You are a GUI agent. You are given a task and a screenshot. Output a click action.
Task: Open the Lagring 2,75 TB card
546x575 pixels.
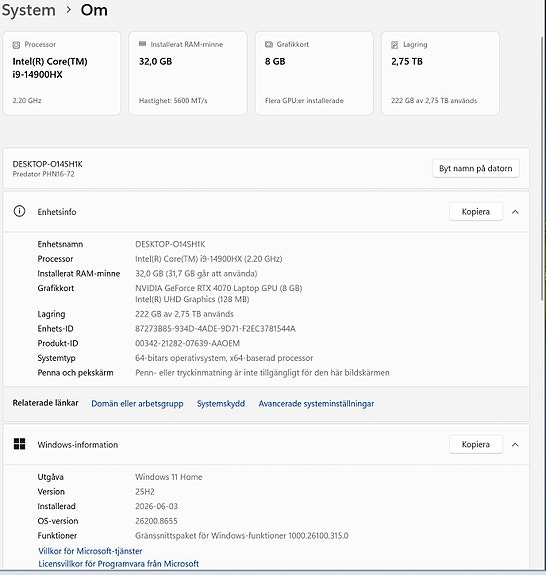click(x=440, y=73)
